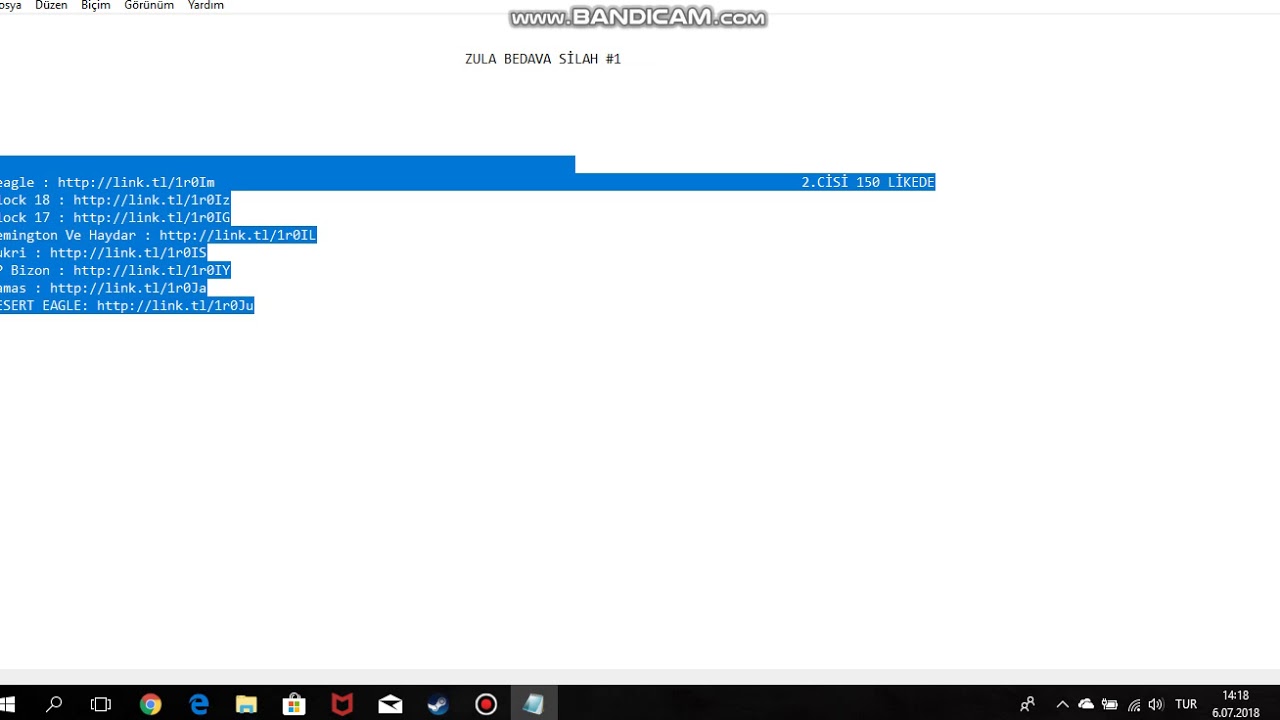The height and width of the screenshot is (720, 1280).
Task: Click the ZULA BEDAVA SİLAH #1 heading
Action: (543, 59)
